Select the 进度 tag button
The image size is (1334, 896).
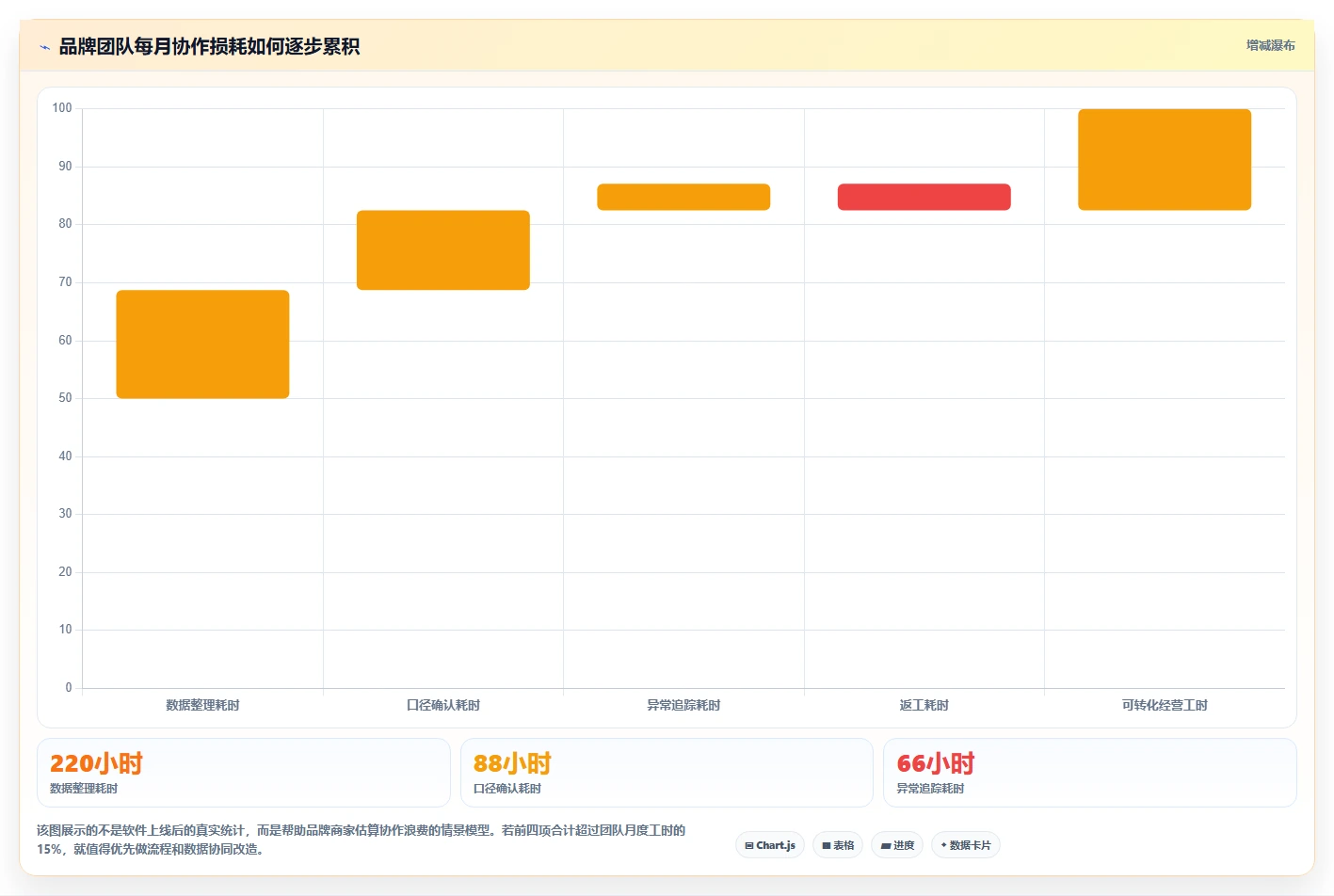[x=897, y=845]
